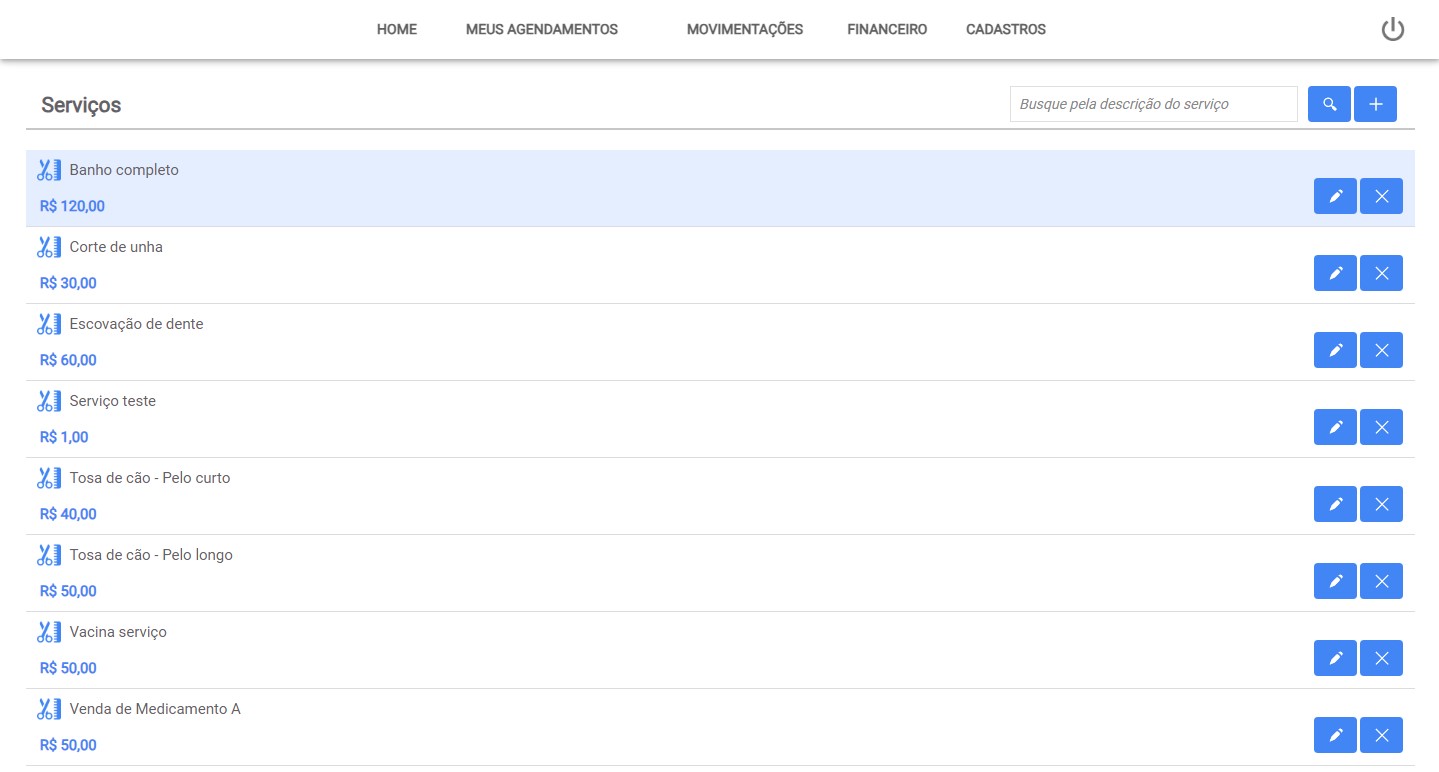This screenshot has width=1439, height=772.
Task: Open the Financeiro menu
Action: point(886,30)
